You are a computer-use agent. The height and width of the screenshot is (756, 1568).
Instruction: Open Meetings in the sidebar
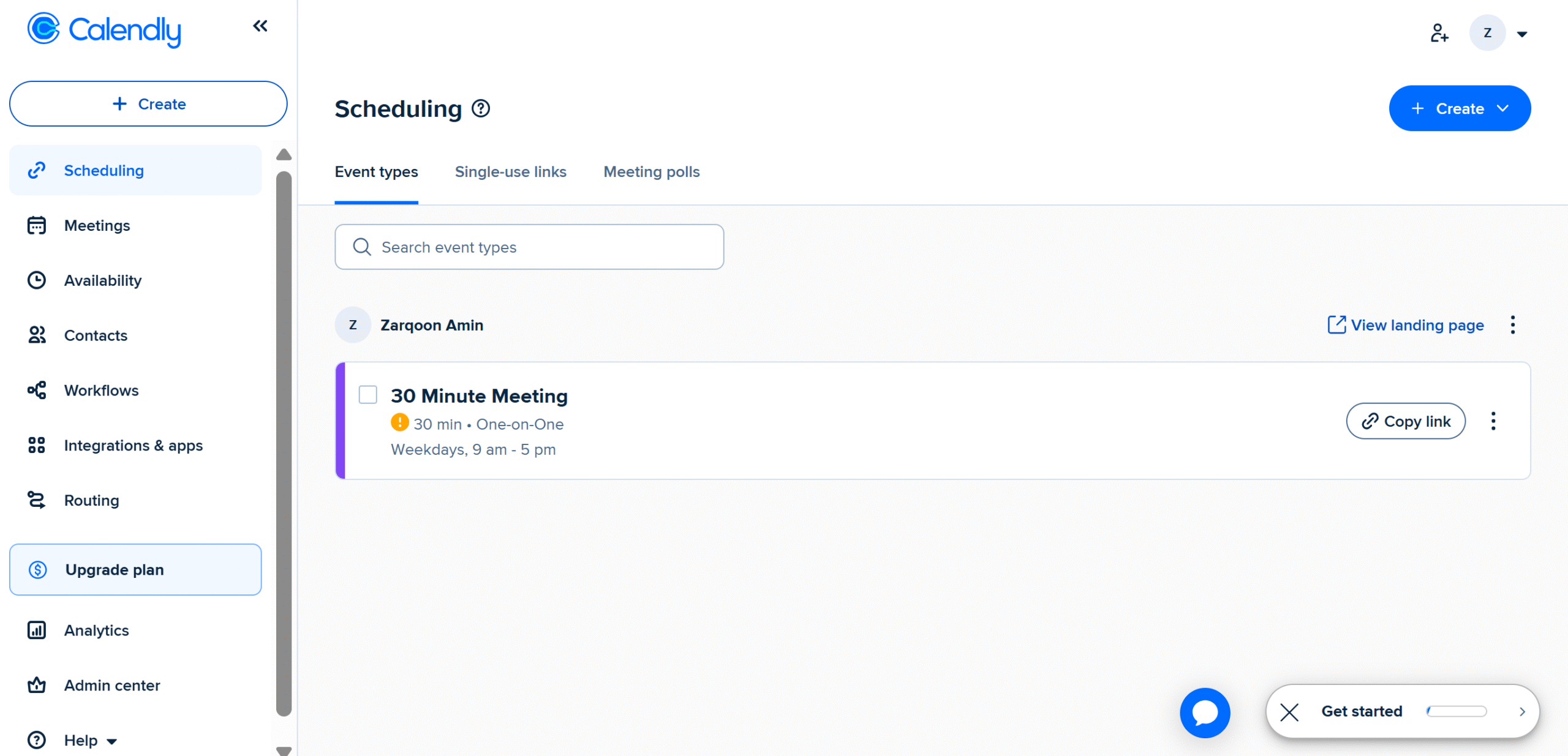[x=135, y=225]
